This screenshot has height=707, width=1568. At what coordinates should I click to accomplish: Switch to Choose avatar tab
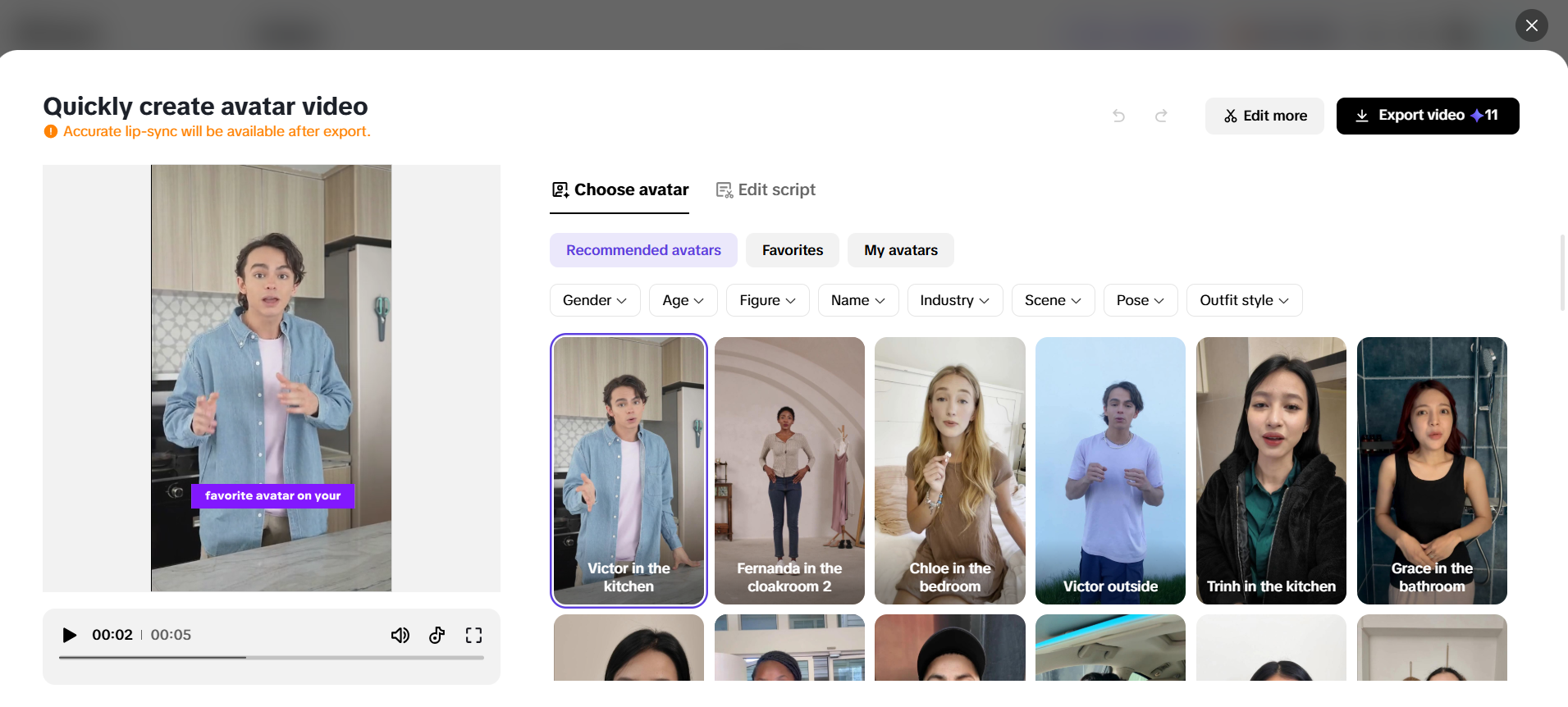[619, 190]
